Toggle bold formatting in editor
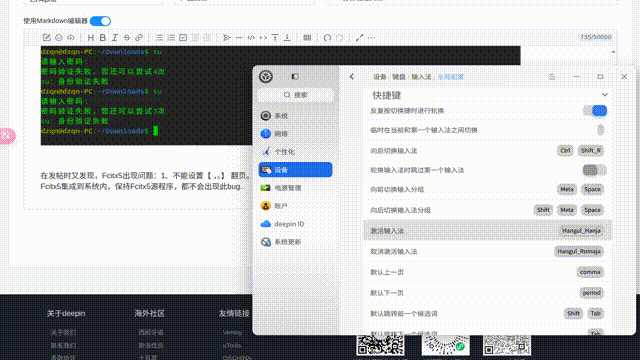This screenshot has width=640, height=360. point(102,38)
